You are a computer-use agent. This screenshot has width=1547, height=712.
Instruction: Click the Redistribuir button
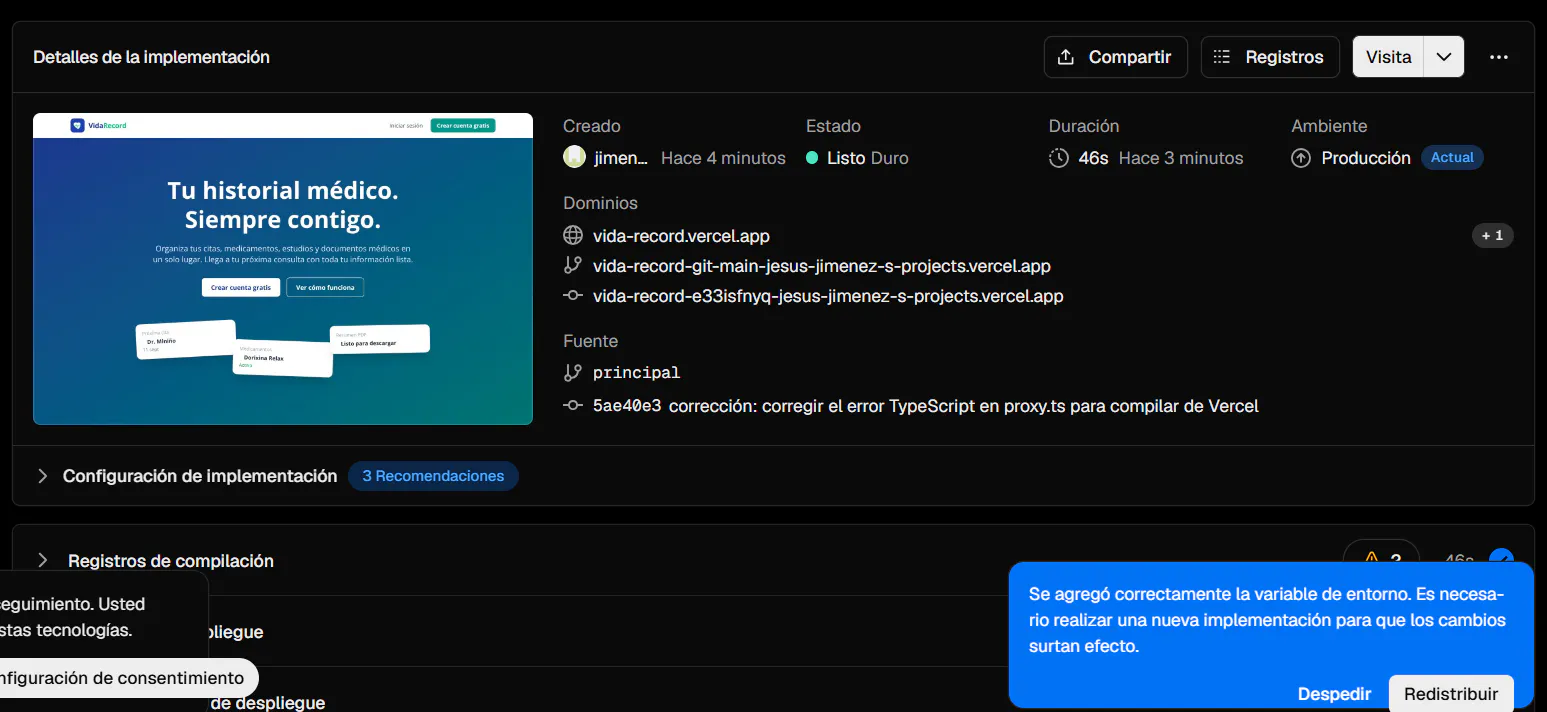1451,694
